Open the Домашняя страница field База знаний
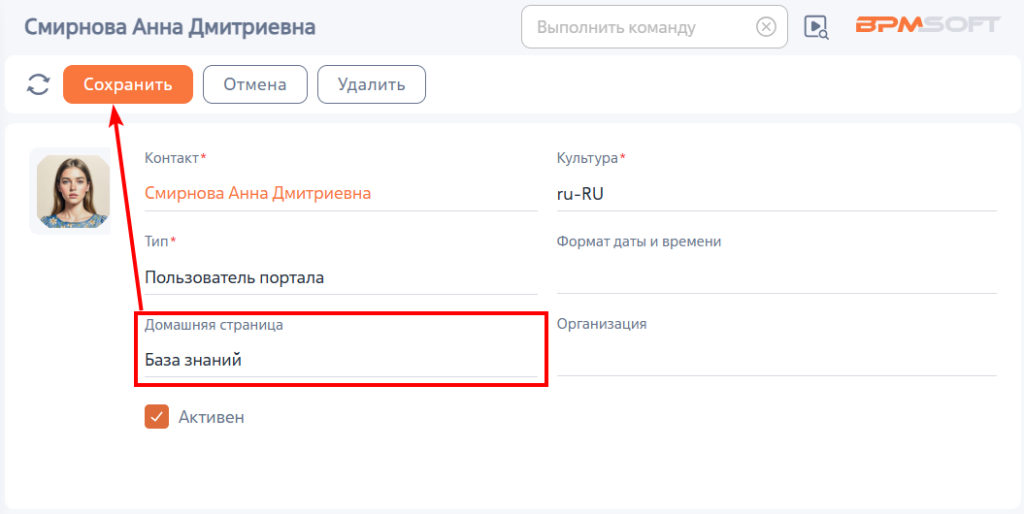Image resolution: width=1024 pixels, height=514 pixels. (341, 360)
